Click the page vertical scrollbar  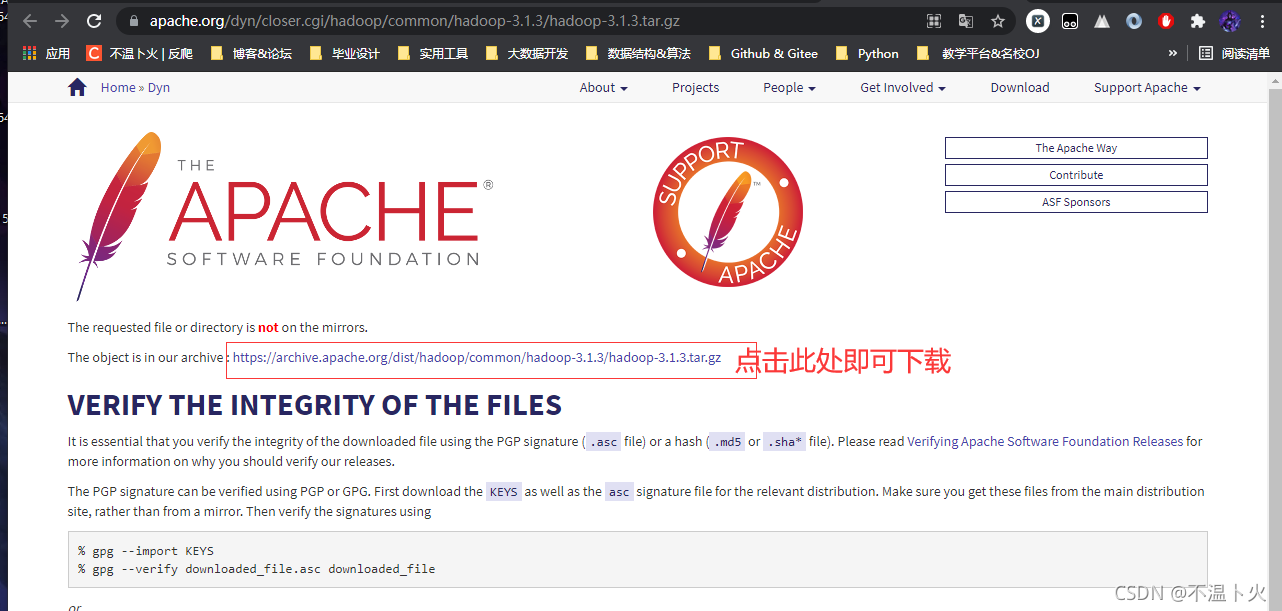pyautogui.click(x=1275, y=340)
